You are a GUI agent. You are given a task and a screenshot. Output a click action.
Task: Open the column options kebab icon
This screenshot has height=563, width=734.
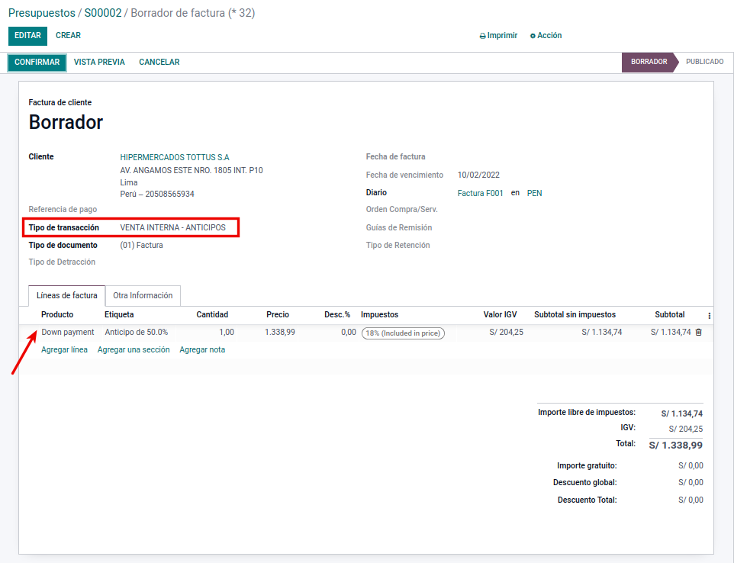click(x=710, y=315)
